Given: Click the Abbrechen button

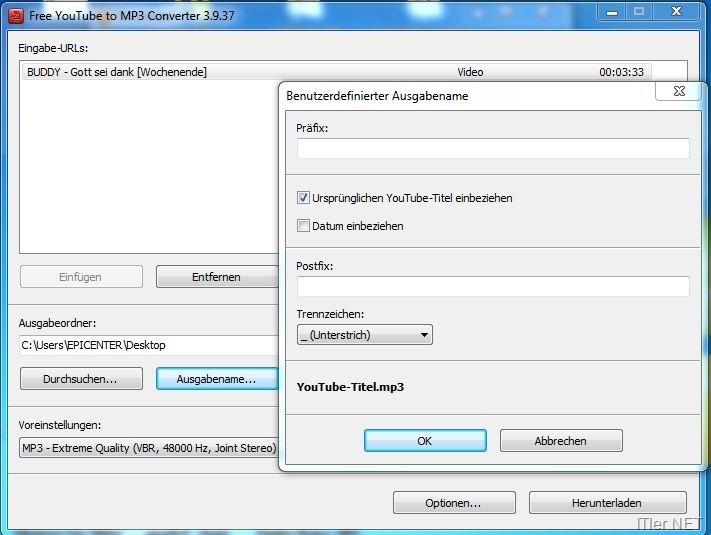Looking at the screenshot, I should pyautogui.click(x=561, y=441).
